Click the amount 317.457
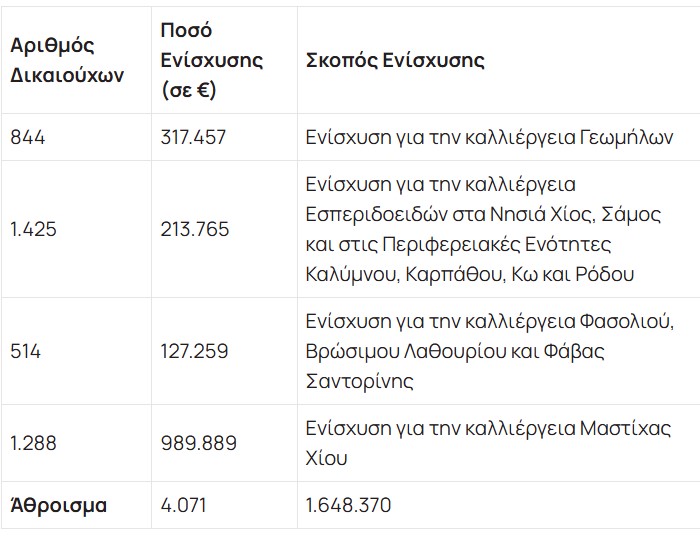 click(194, 138)
